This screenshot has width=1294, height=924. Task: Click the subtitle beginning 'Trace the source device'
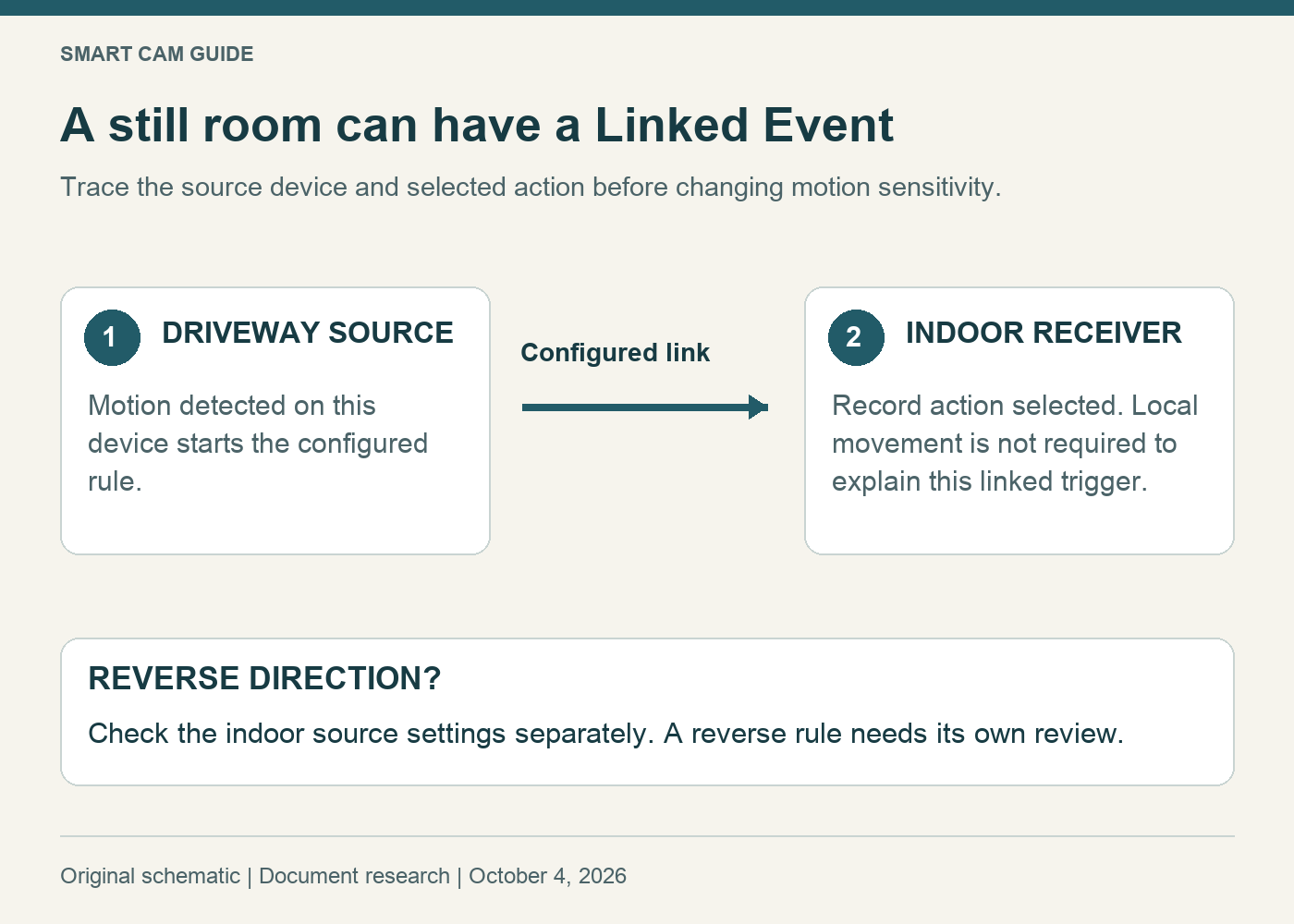pyautogui.click(x=531, y=187)
